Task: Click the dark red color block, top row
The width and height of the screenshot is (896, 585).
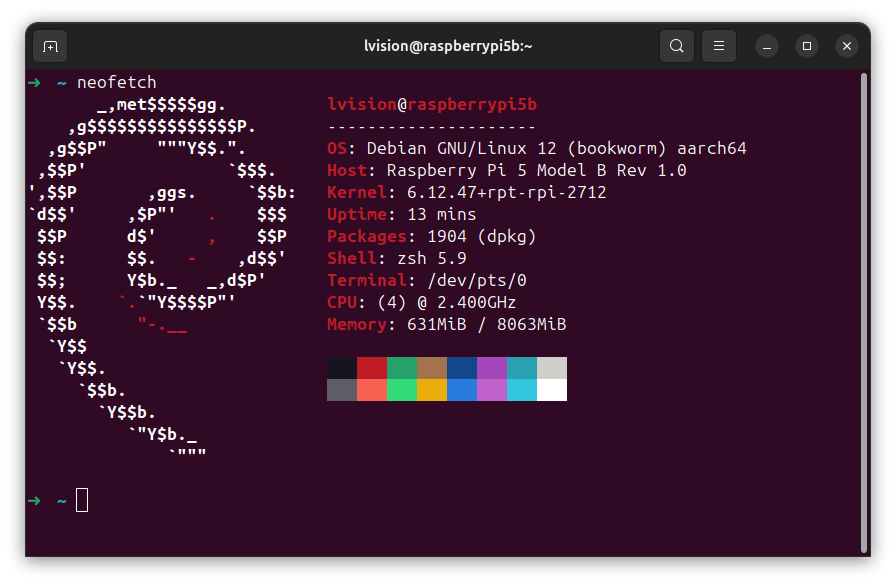Action: (372, 368)
